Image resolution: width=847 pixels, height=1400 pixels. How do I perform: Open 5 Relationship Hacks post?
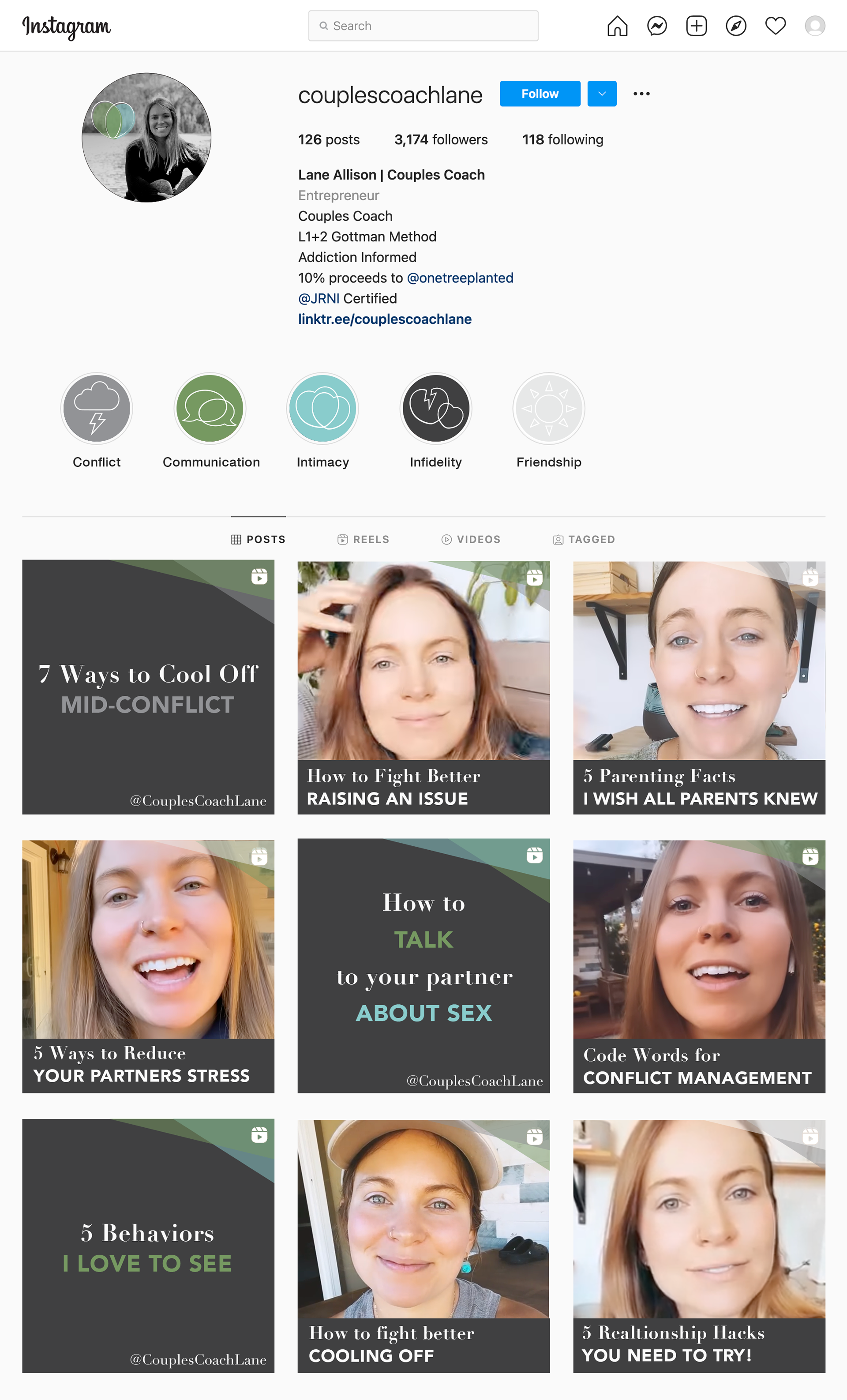[699, 1246]
